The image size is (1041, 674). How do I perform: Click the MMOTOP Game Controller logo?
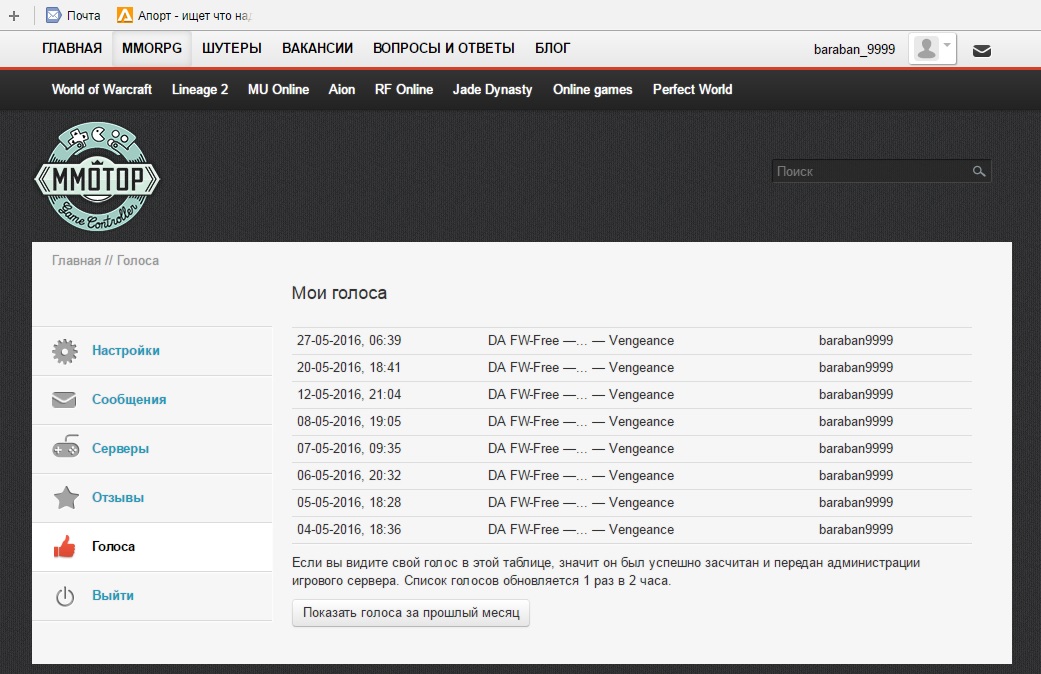point(97,178)
